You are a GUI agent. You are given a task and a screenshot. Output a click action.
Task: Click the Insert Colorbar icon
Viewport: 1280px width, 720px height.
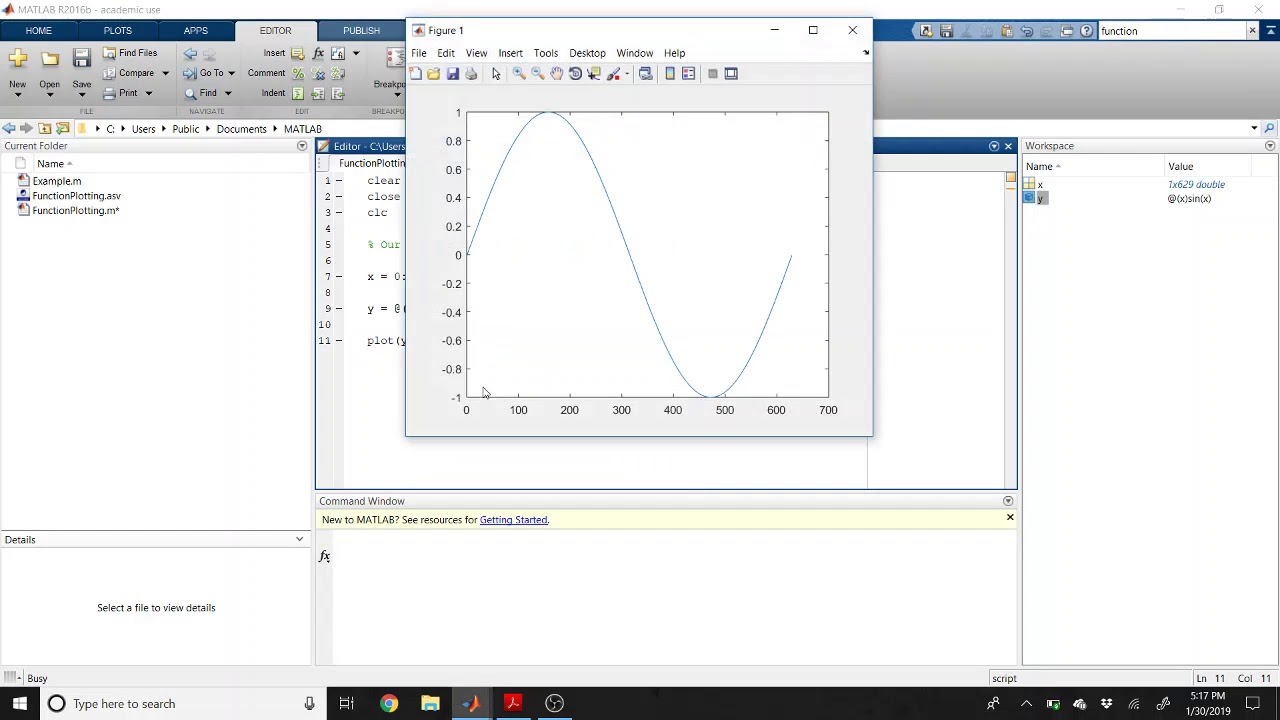(670, 74)
